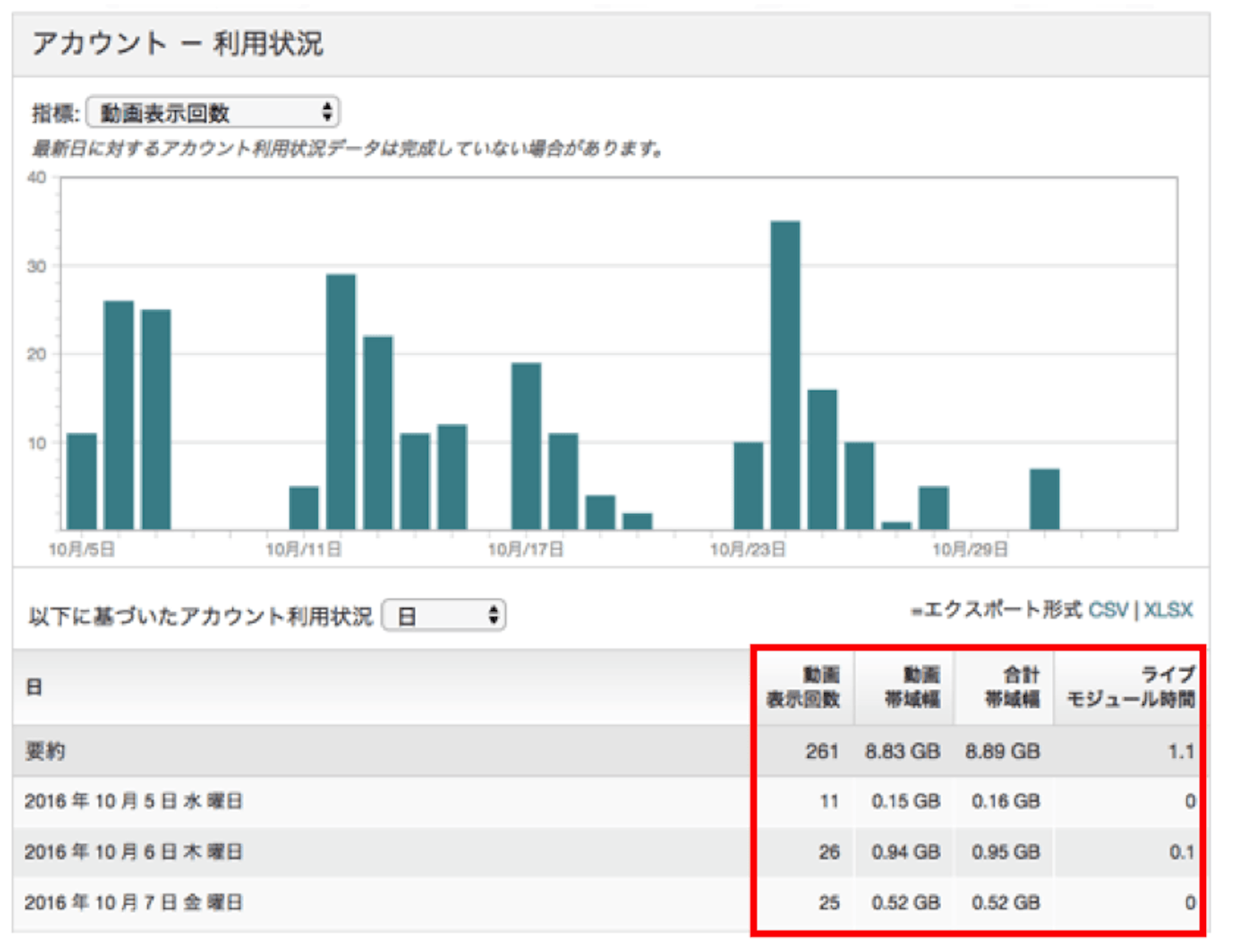Click the 合計帯域幅 column header

(x=1013, y=687)
